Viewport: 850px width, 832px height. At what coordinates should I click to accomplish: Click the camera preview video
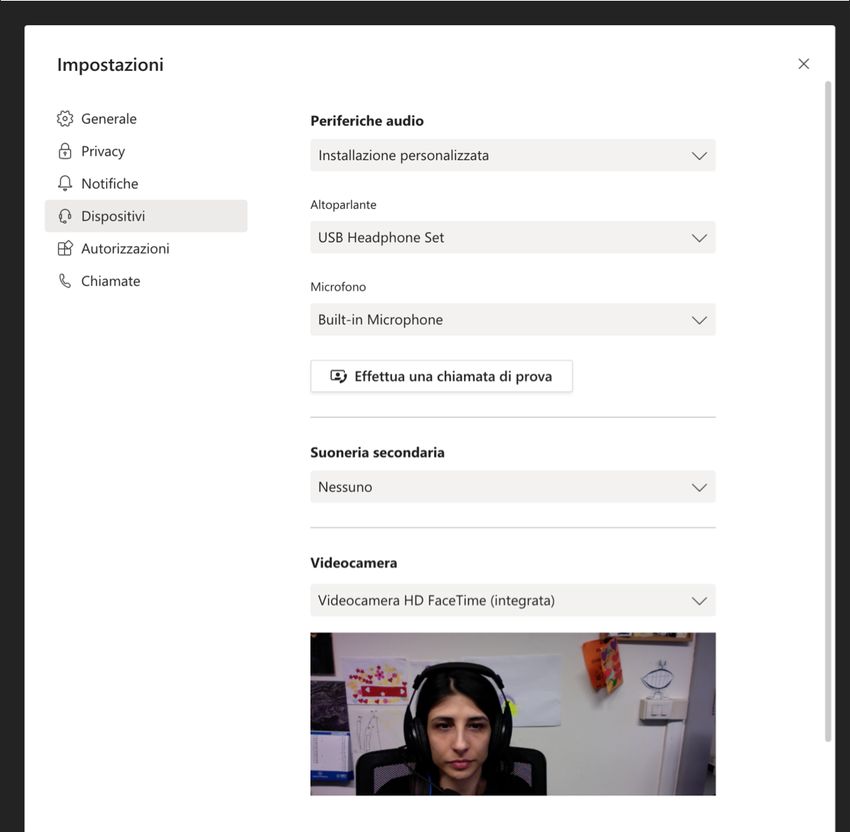[512, 714]
